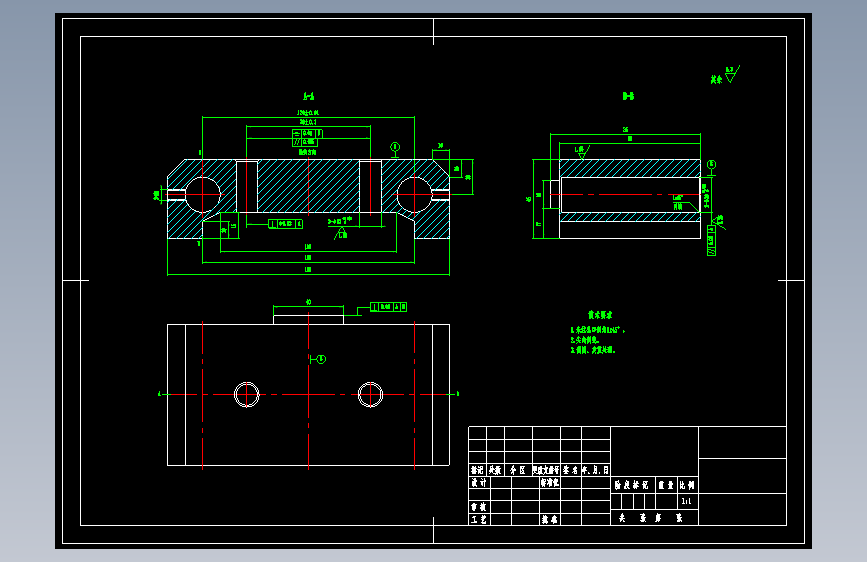This screenshot has height=562, width=867.
Task: Click the 40 dimension above the plan view
Action: (x=309, y=302)
